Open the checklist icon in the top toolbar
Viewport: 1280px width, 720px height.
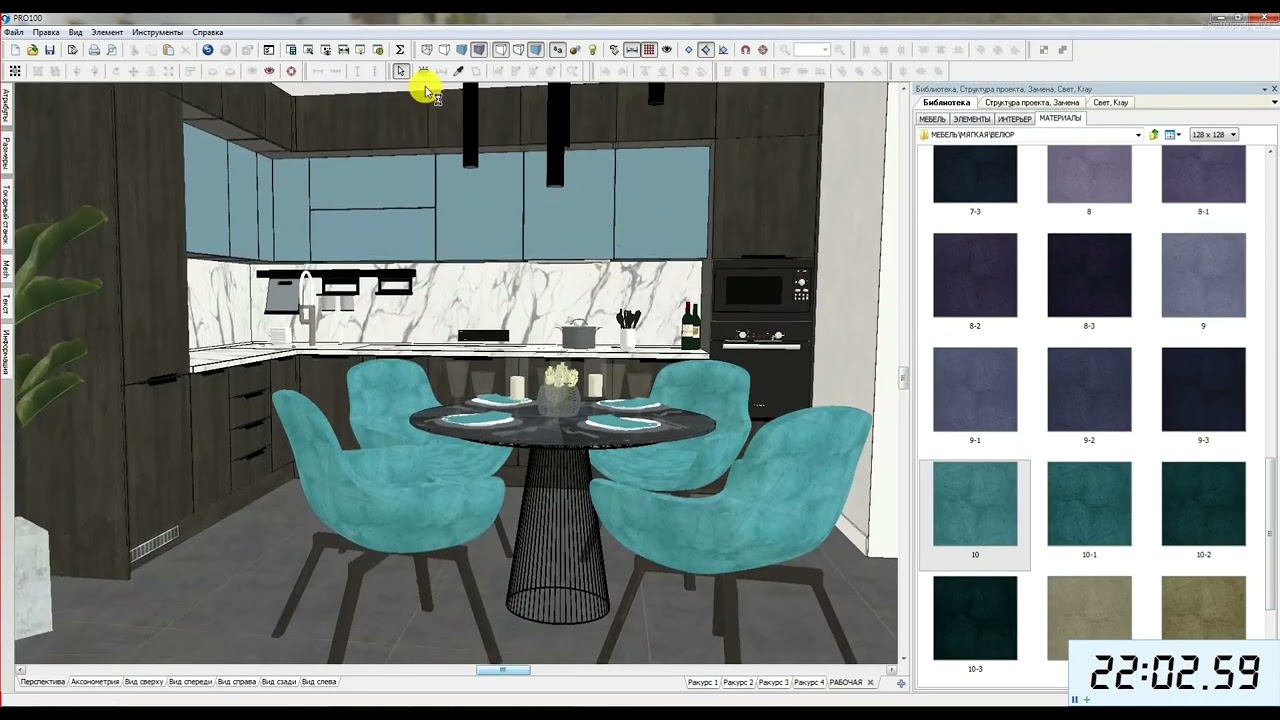269,50
